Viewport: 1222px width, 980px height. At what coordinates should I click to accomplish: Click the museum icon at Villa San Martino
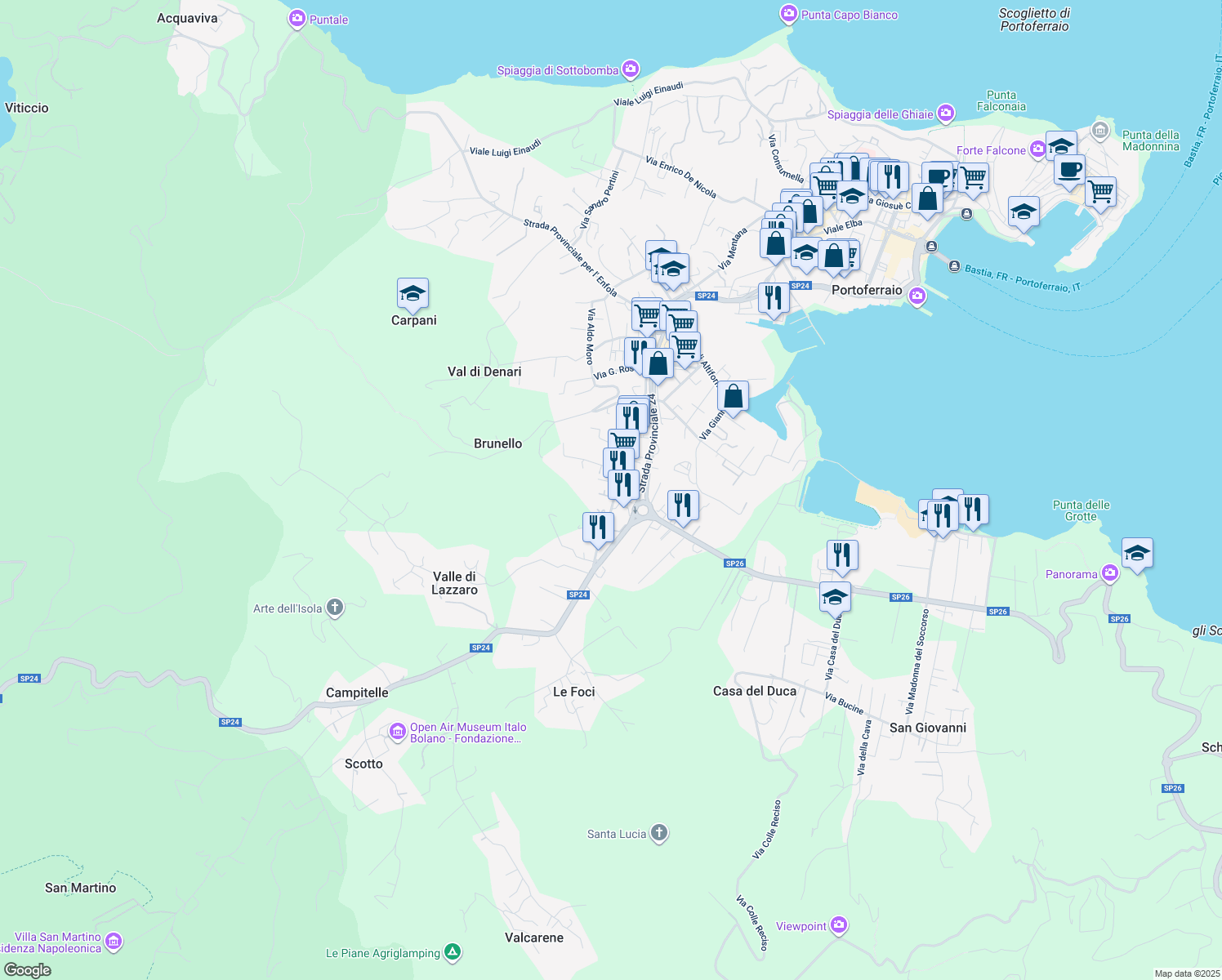click(x=112, y=941)
